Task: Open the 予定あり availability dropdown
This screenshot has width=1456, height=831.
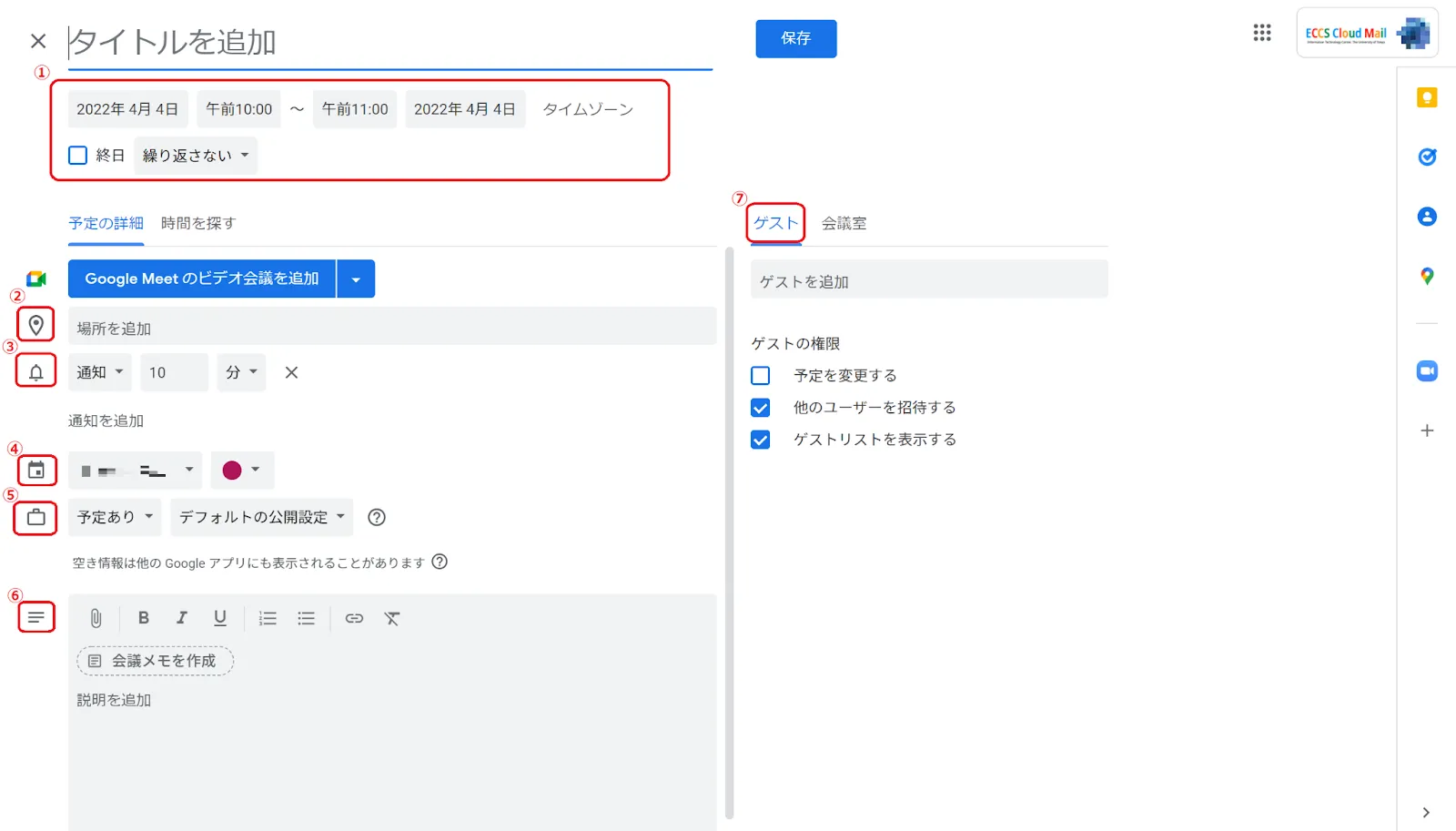Action: click(113, 517)
